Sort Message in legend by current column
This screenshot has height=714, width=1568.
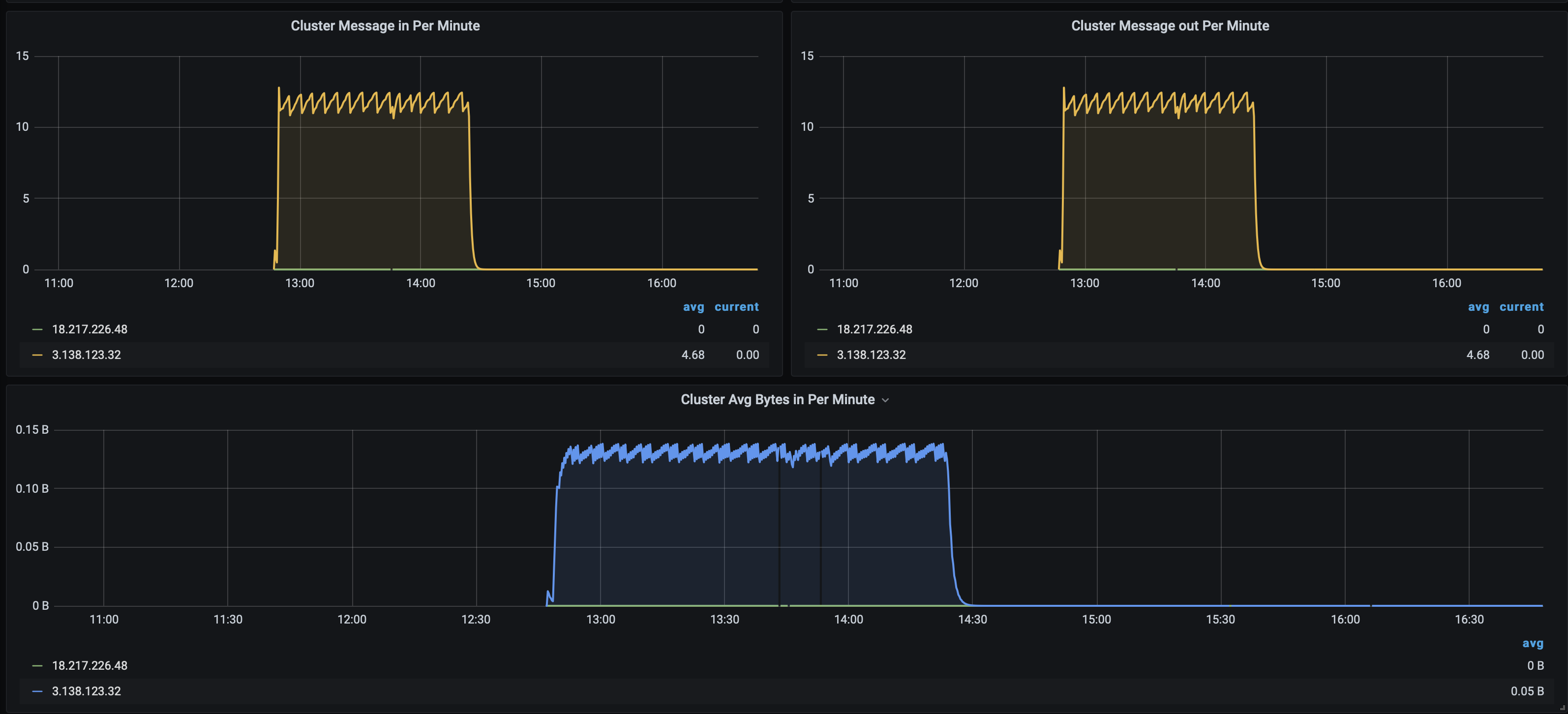click(736, 307)
